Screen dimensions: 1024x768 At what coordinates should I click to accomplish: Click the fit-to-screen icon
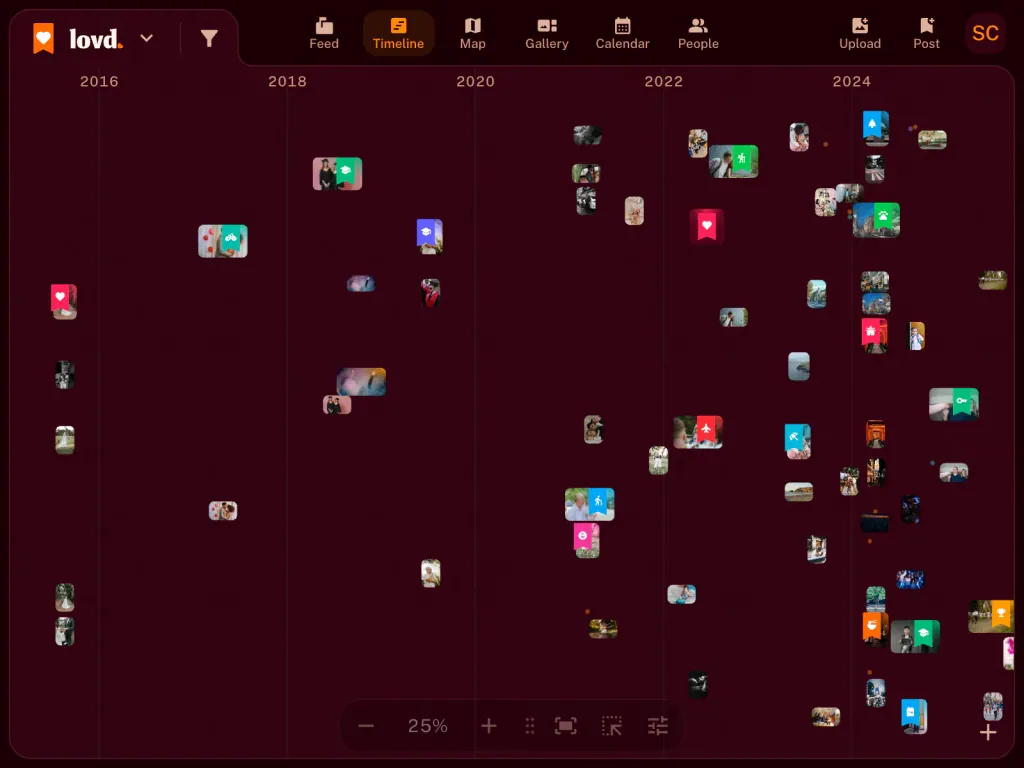coord(566,726)
